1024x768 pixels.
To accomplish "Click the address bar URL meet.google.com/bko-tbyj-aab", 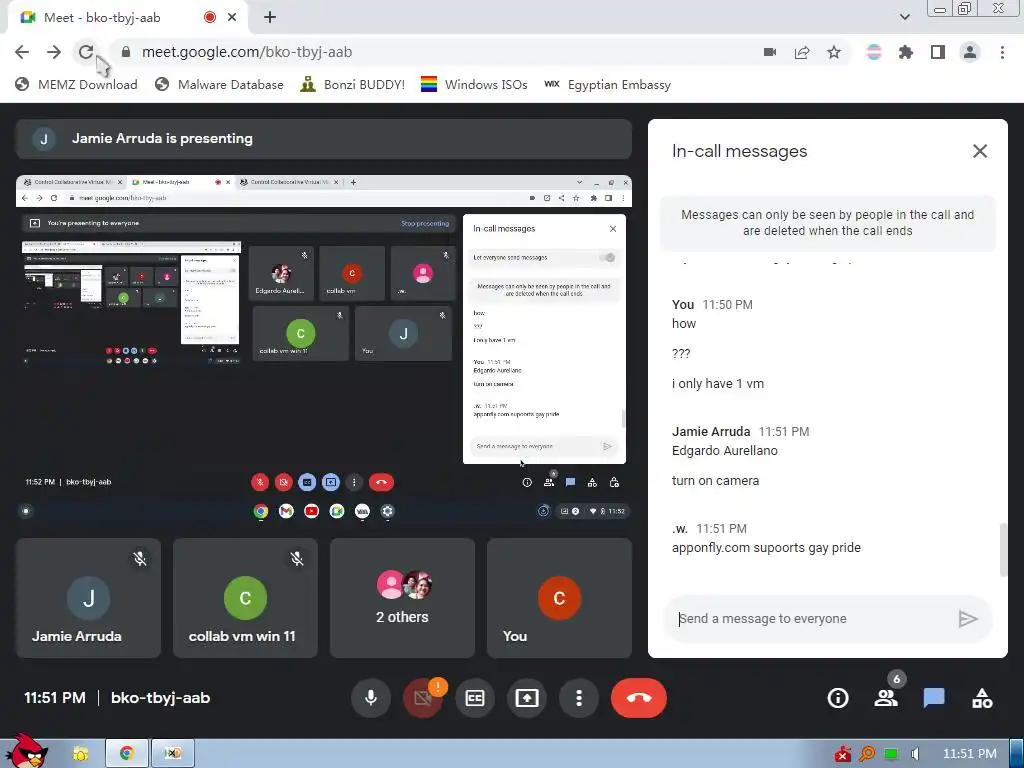I will click(x=247, y=52).
